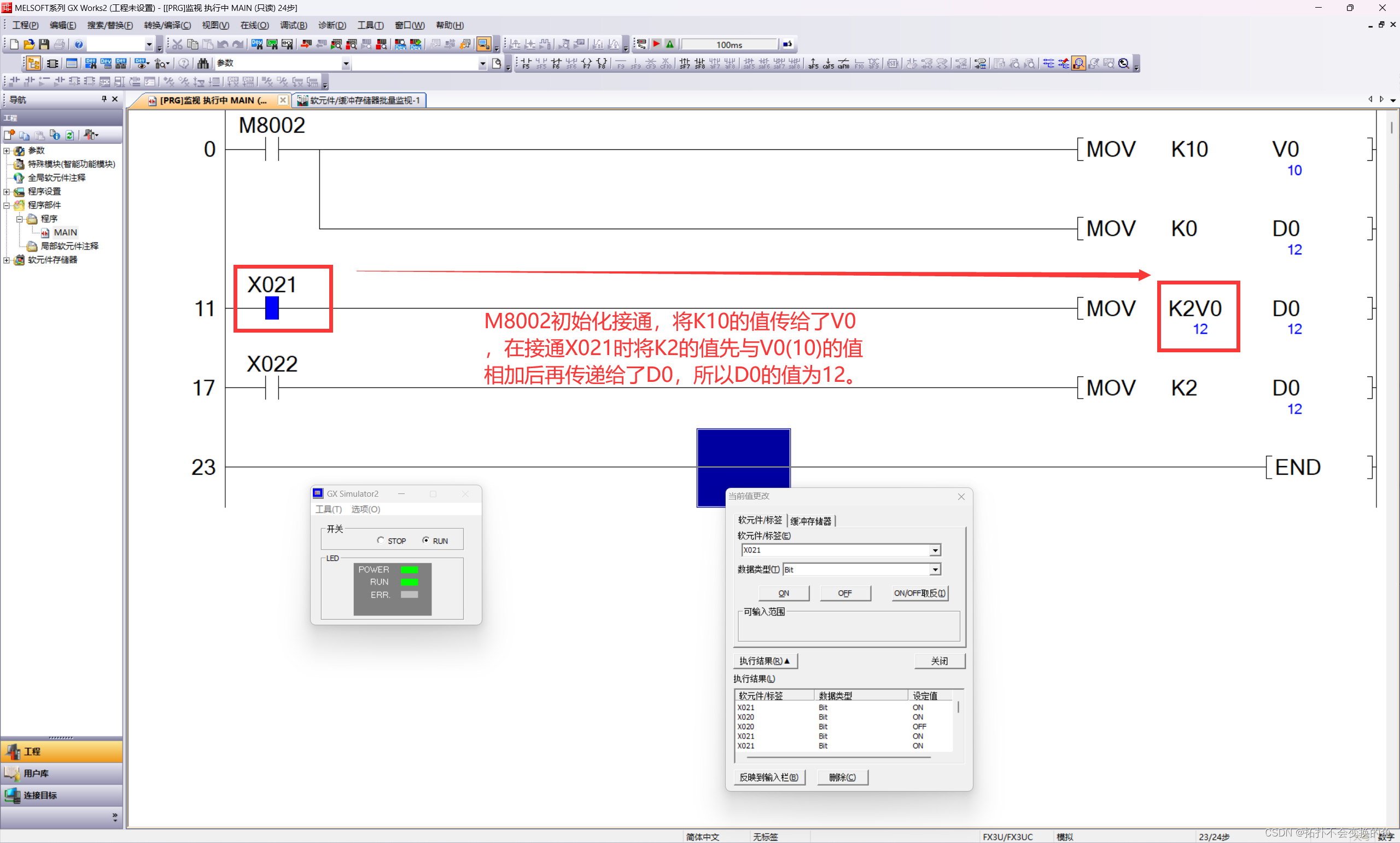
Task: Click the red simulation start arrow icon
Action: [656, 44]
